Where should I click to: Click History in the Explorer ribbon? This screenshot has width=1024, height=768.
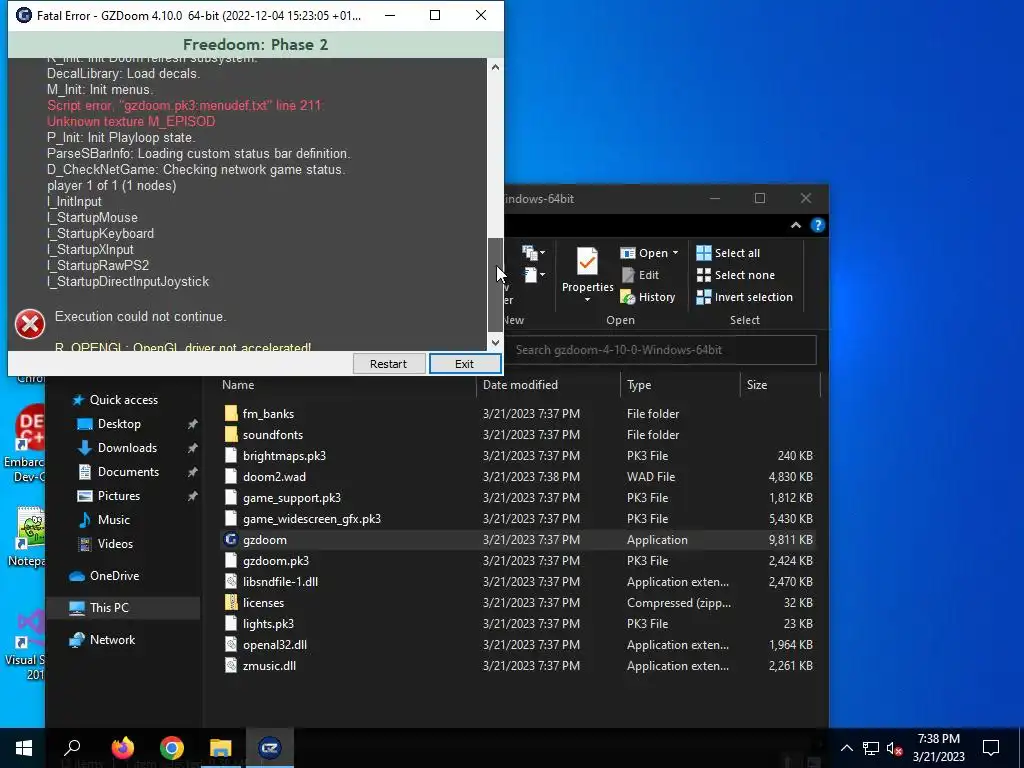(648, 297)
